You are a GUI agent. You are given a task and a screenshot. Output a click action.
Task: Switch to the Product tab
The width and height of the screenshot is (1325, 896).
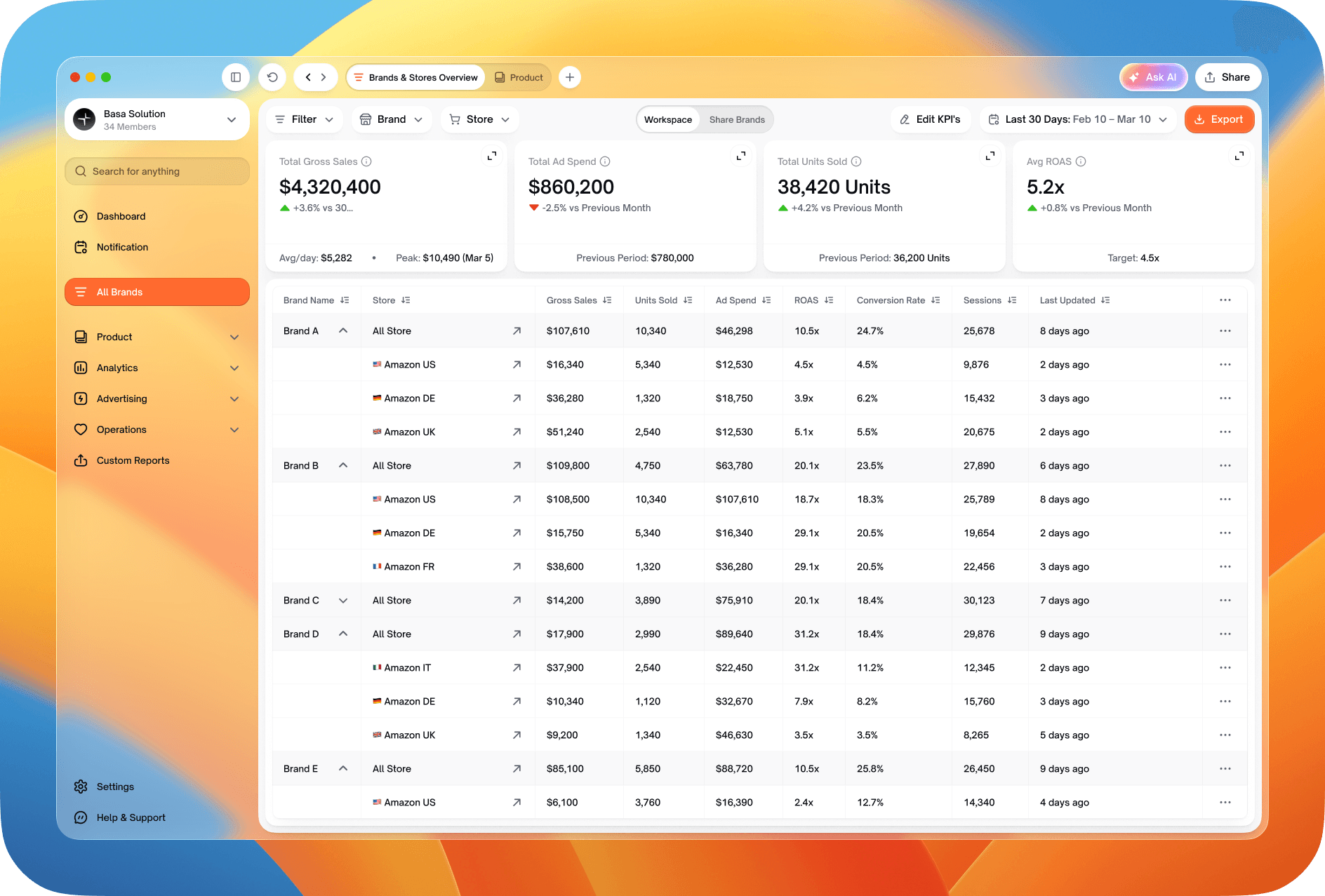click(519, 77)
